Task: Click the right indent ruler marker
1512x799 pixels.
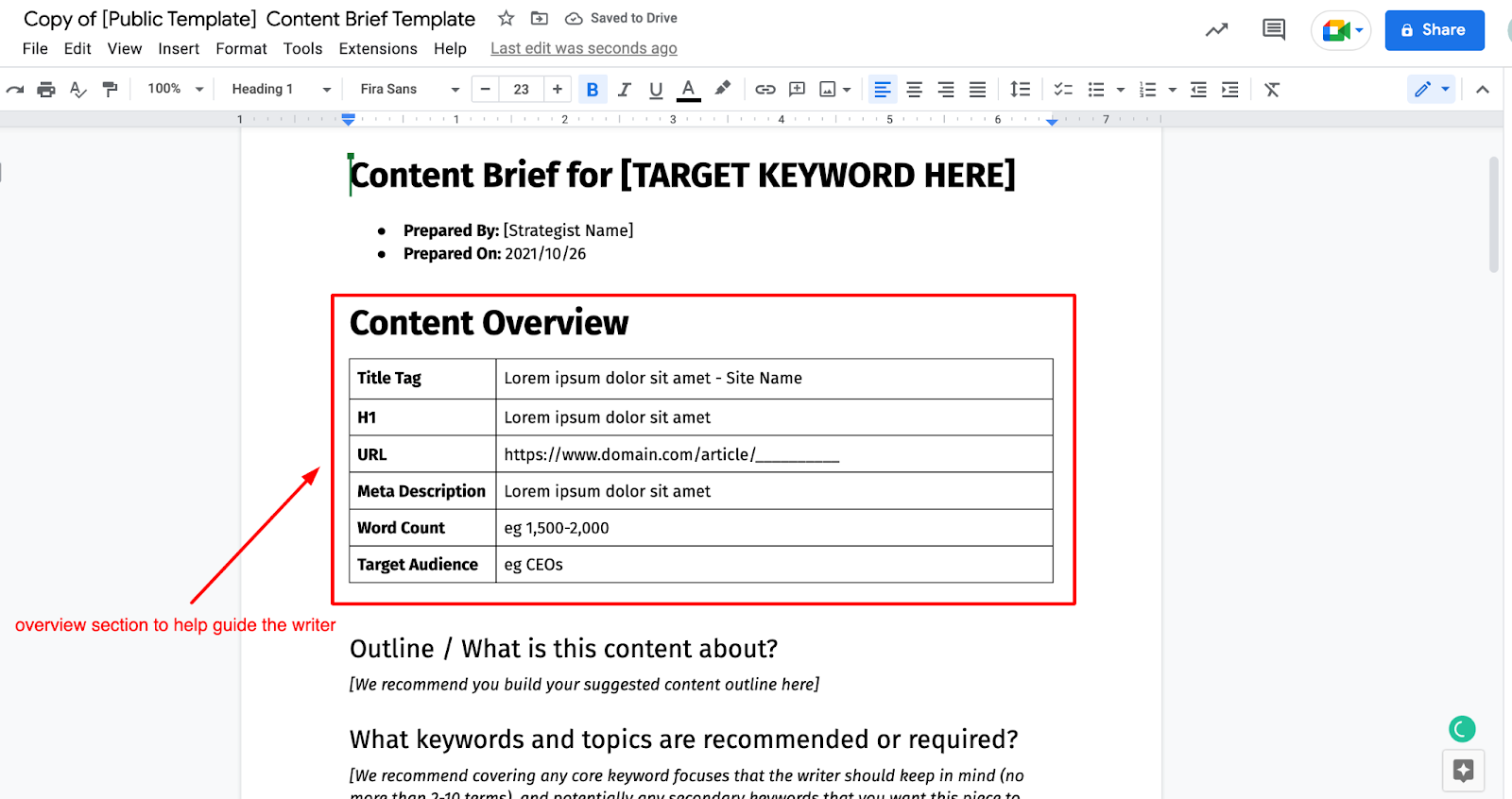Action: (1052, 121)
